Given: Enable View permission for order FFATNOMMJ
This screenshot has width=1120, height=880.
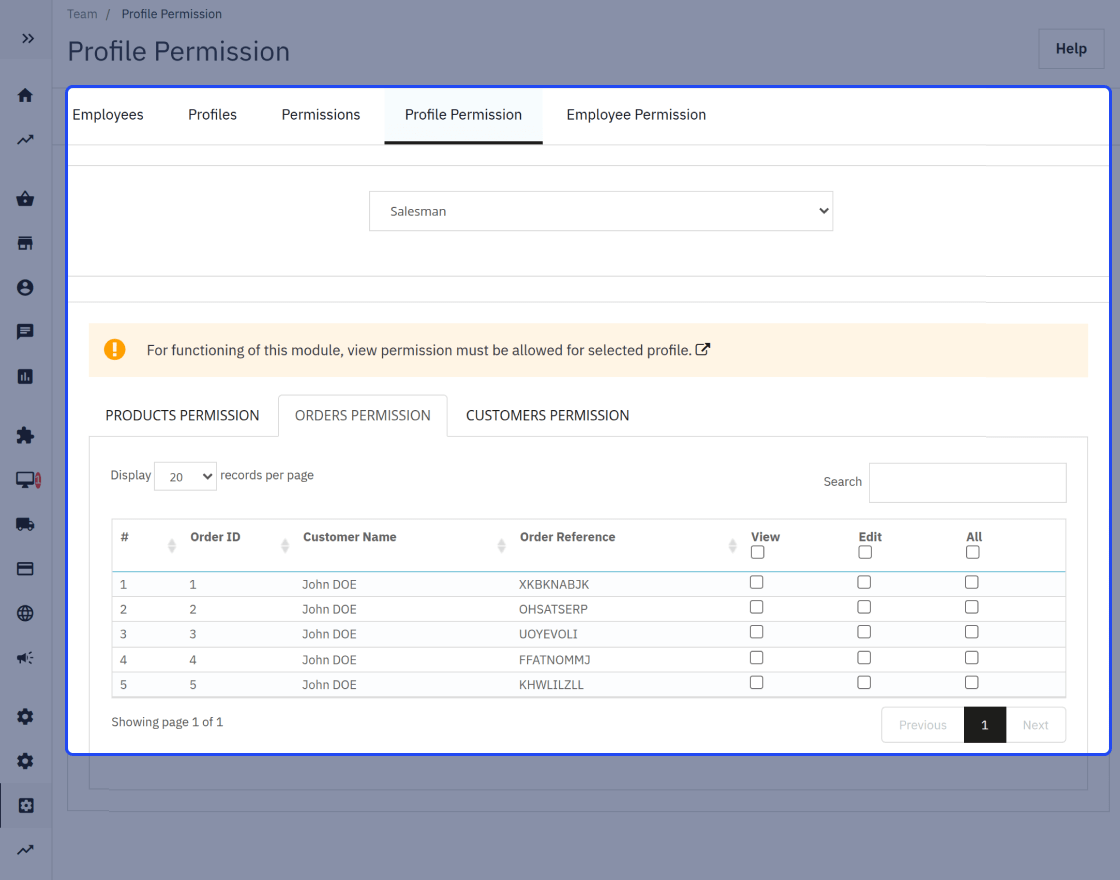Looking at the screenshot, I should coord(756,658).
